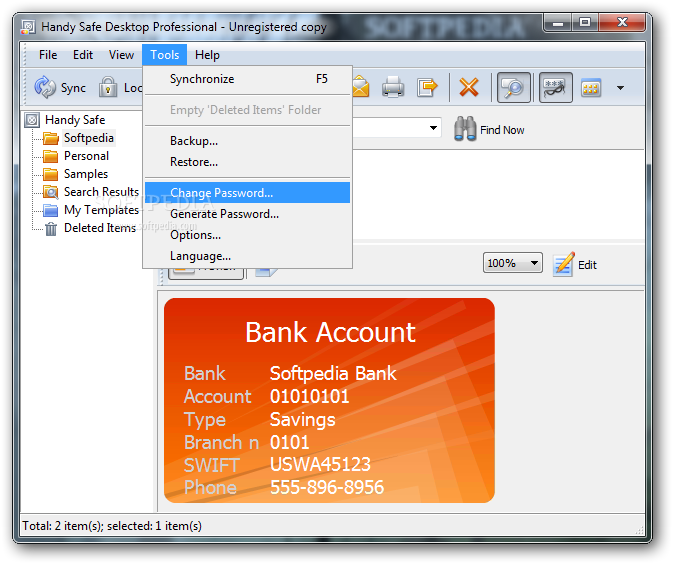The image size is (673, 564).
Task: Click the card view icon in toolbar
Action: pos(591,88)
